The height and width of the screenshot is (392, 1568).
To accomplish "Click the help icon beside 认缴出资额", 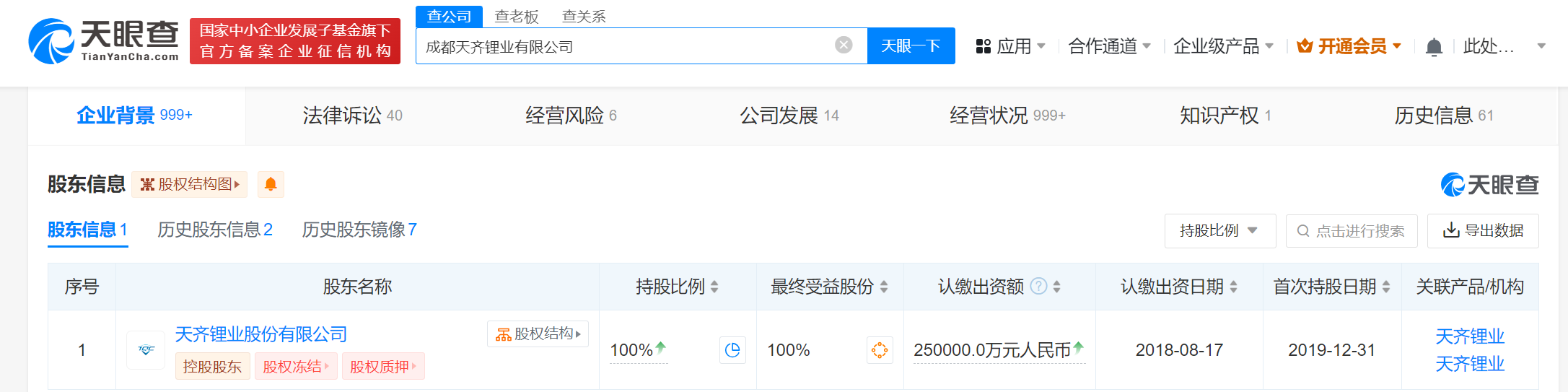I will (x=1038, y=287).
